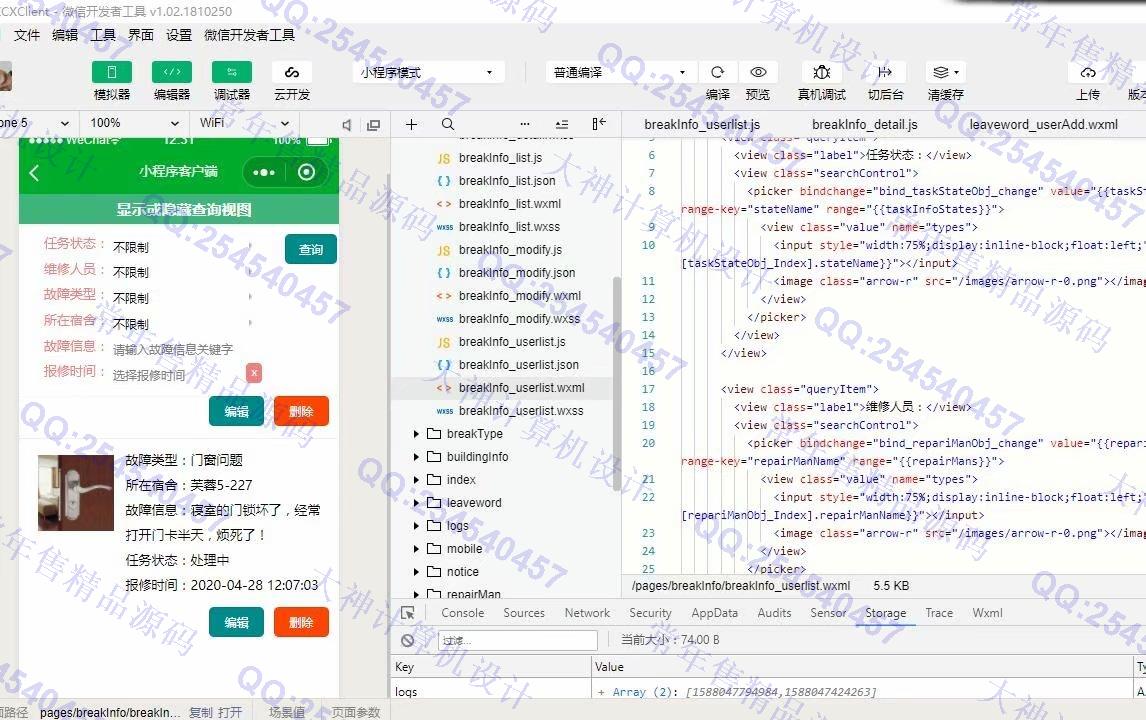Clear 报修时间 with red x icon

coord(254,373)
